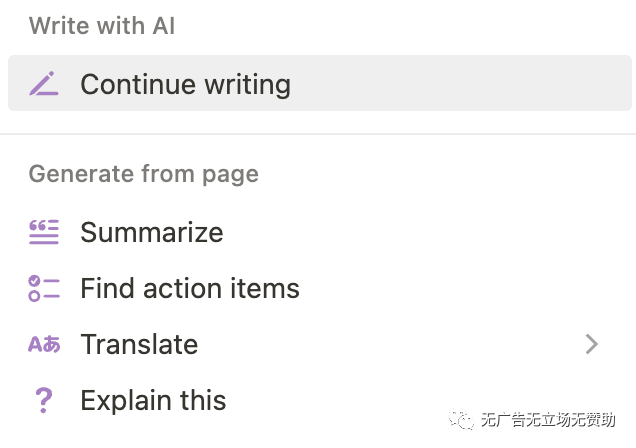
Task: Click empty space between Translate label and chevron
Action: [389, 344]
